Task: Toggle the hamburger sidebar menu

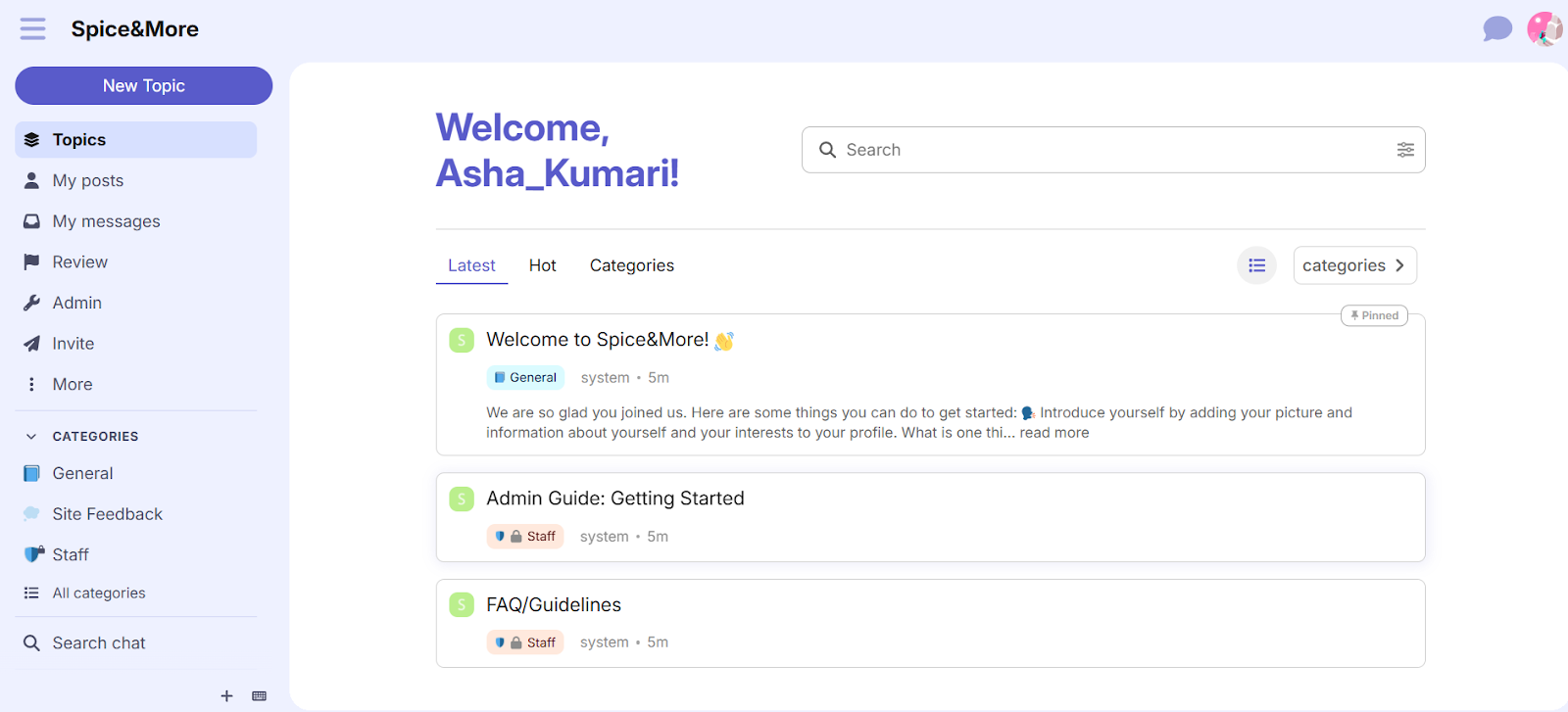Action: tap(33, 29)
